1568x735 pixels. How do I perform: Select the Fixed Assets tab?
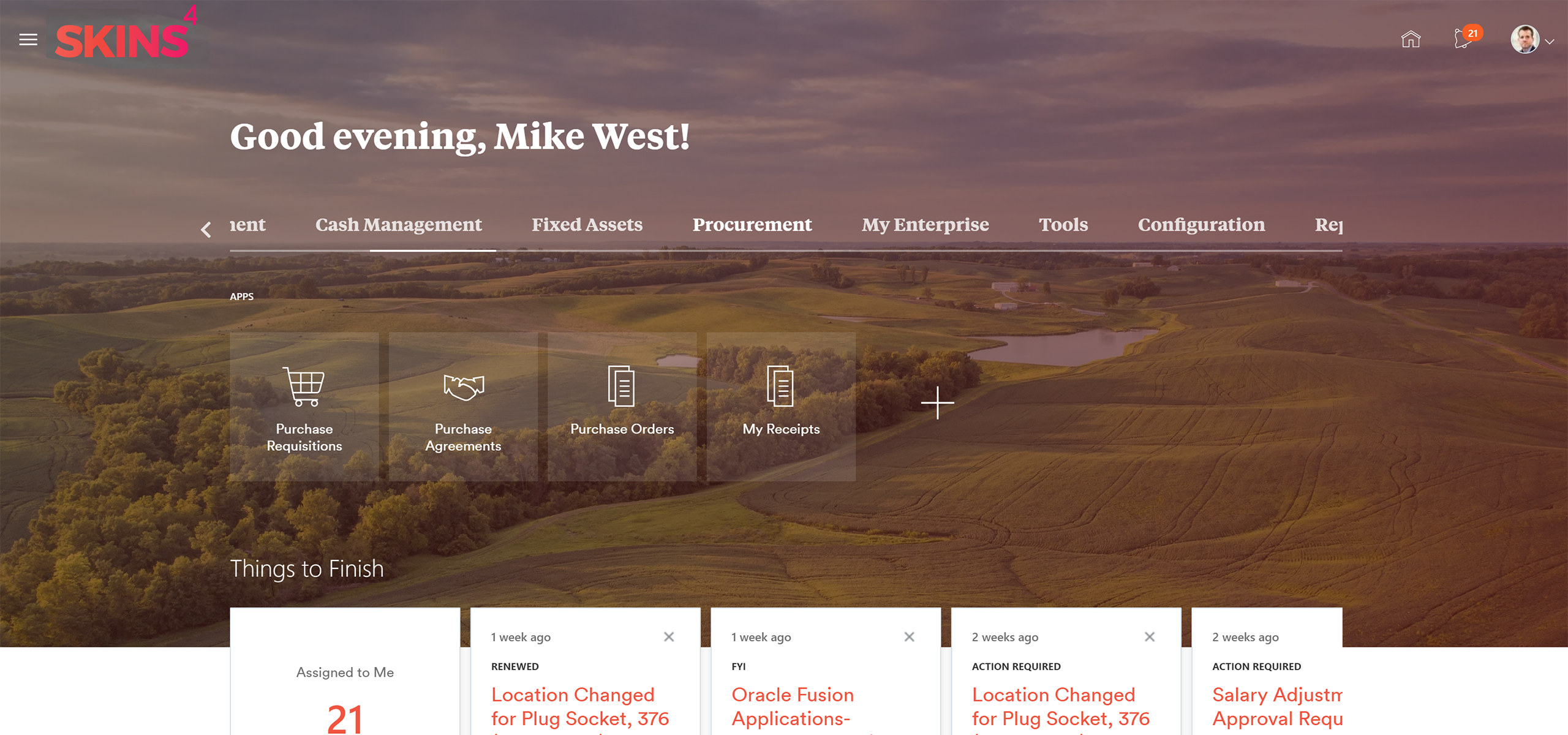click(587, 225)
